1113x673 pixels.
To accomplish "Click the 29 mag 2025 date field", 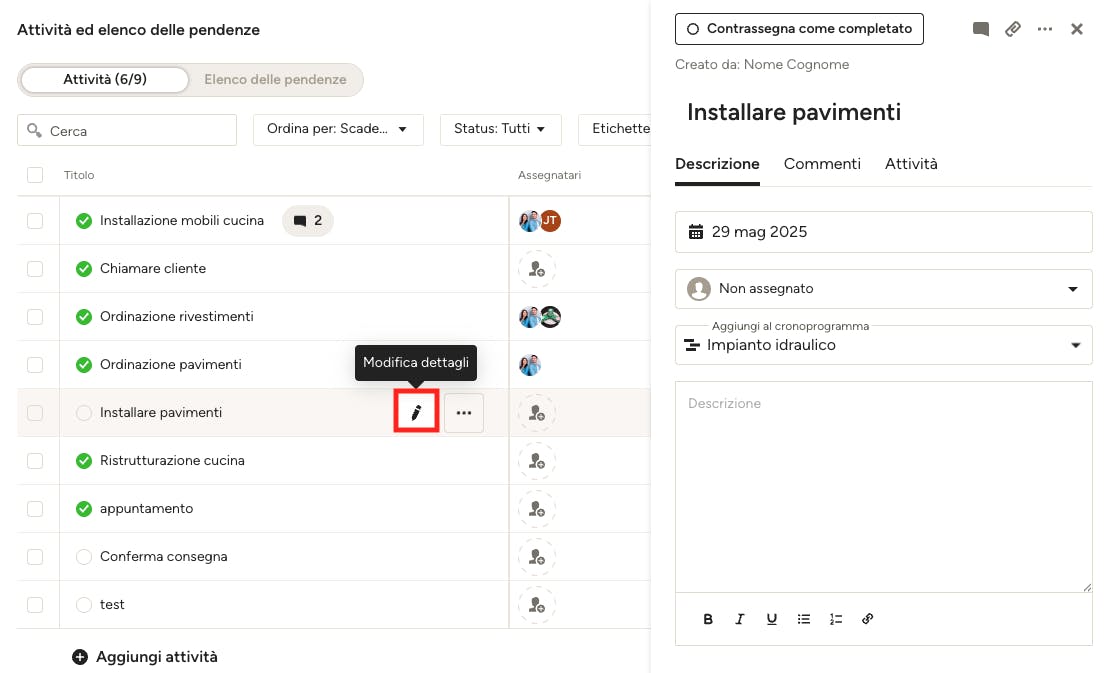I will (883, 232).
